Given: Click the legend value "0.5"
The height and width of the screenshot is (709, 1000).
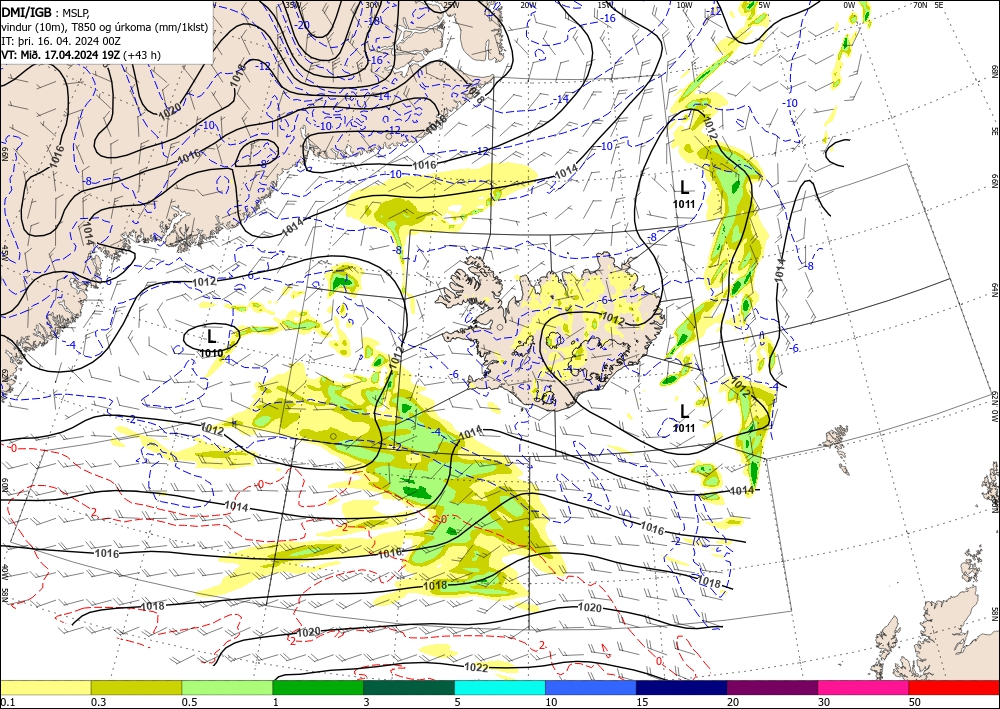Looking at the screenshot, I should coord(188,702).
